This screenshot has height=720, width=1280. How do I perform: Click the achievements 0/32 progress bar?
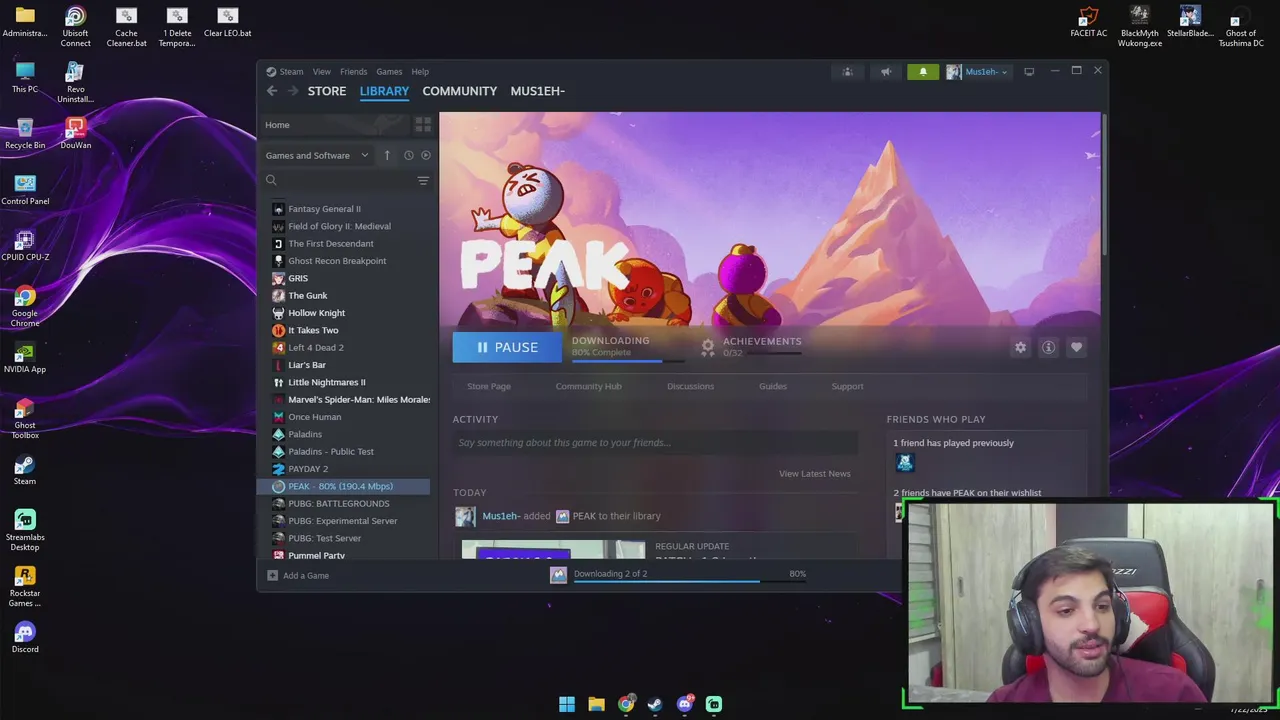click(775, 353)
